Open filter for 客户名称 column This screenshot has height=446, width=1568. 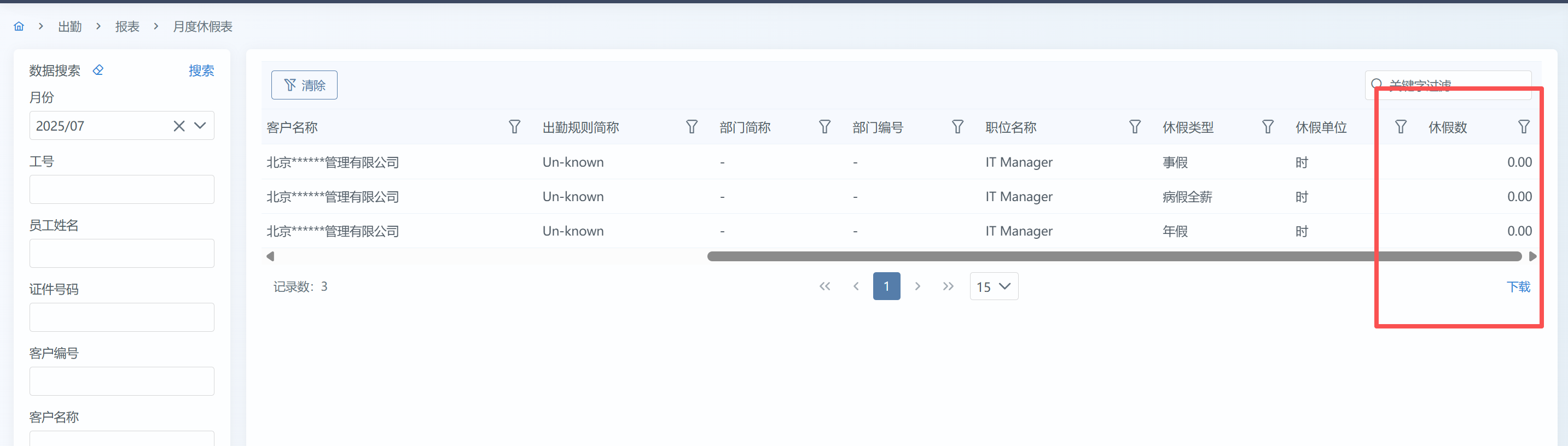(x=514, y=127)
